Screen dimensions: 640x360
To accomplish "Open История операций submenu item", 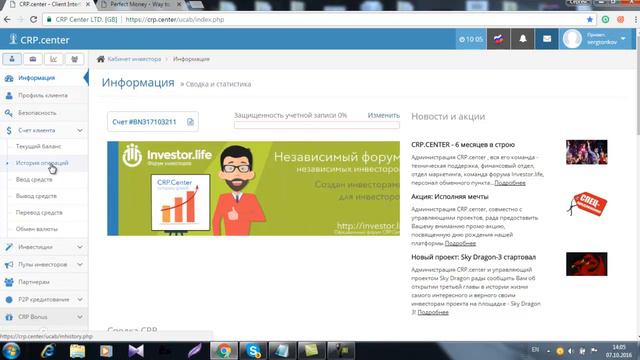I will [42, 163].
